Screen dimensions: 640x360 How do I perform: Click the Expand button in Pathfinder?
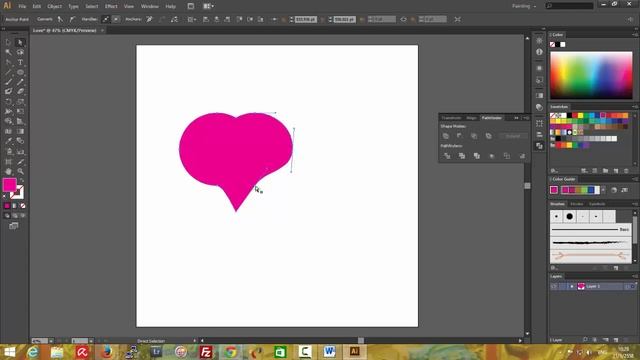(x=513, y=136)
